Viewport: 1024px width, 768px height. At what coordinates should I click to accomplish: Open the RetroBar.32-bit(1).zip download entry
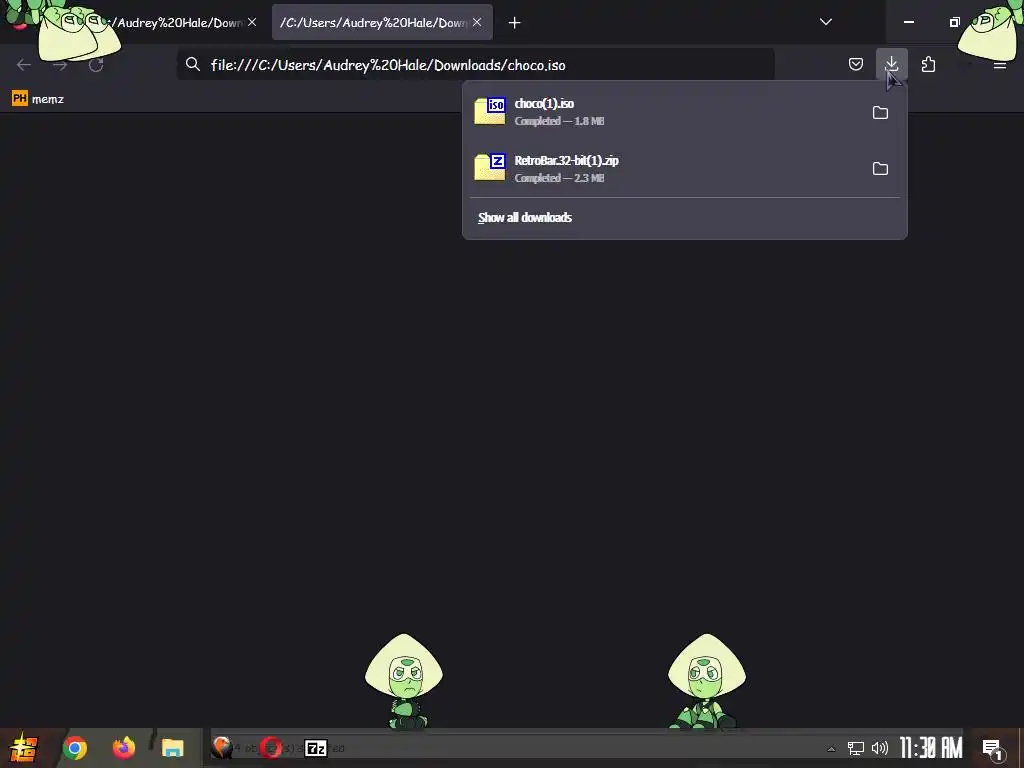[666, 168]
